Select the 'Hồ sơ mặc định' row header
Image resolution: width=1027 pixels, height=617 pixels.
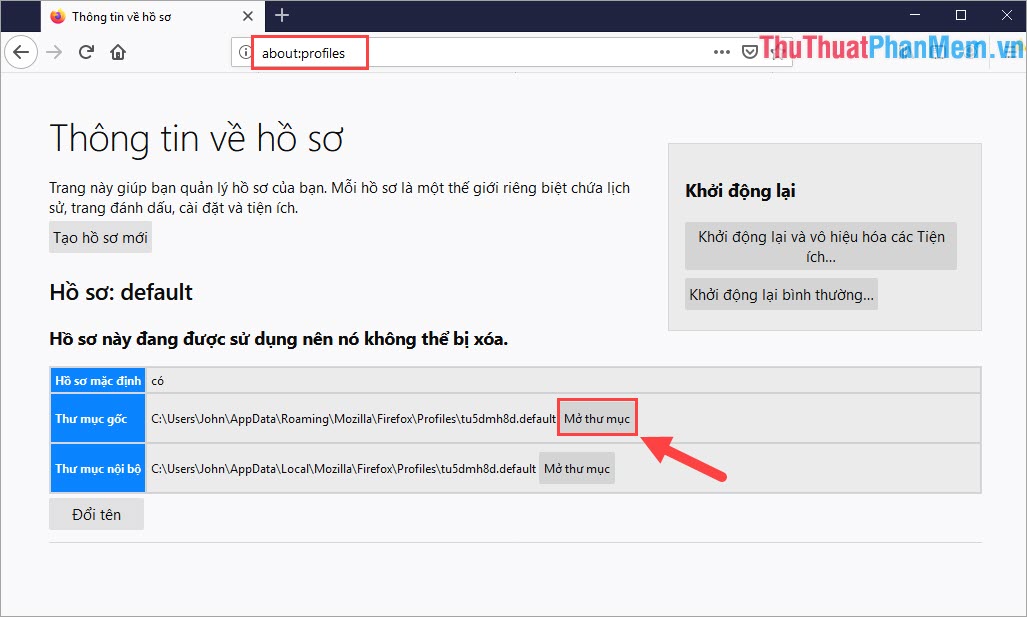tap(97, 379)
